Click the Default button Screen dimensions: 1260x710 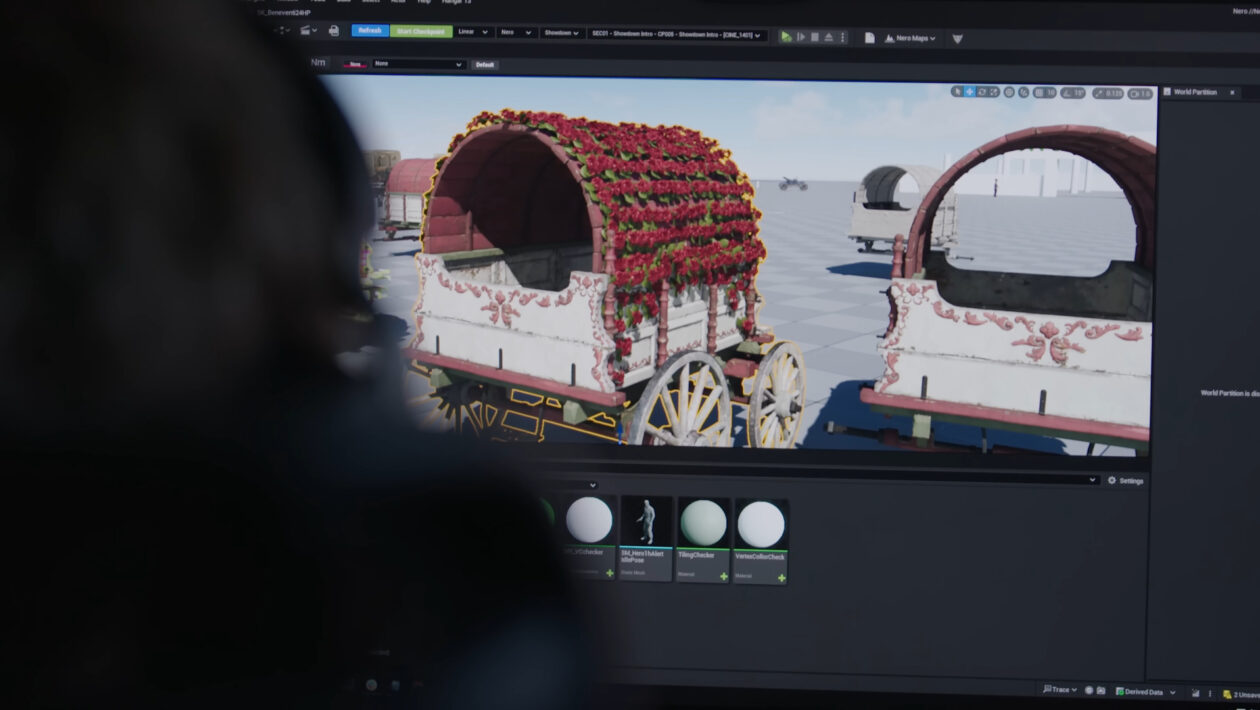click(x=485, y=65)
